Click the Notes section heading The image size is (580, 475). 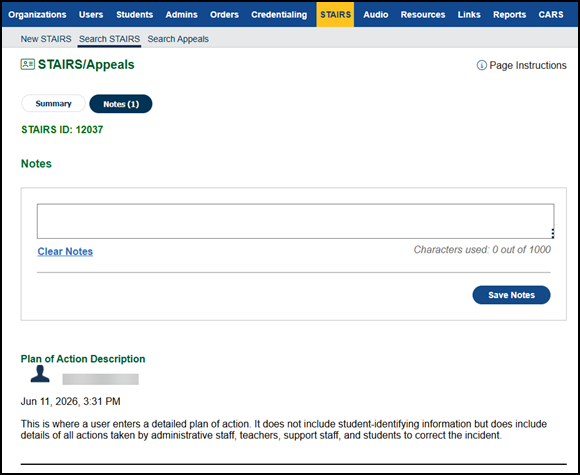pos(36,164)
